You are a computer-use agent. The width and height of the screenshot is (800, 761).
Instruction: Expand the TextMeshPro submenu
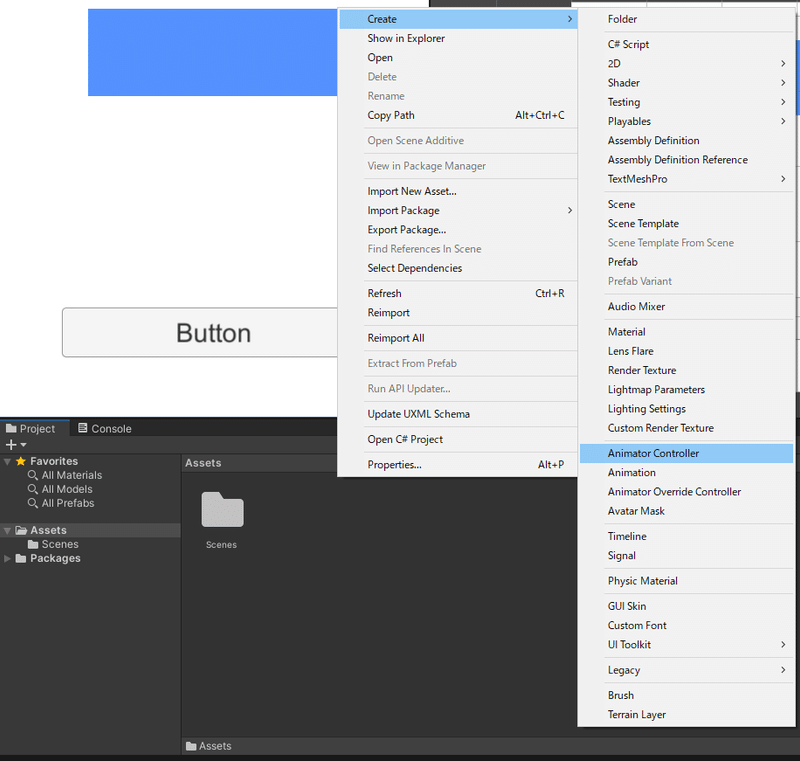[x=686, y=179]
